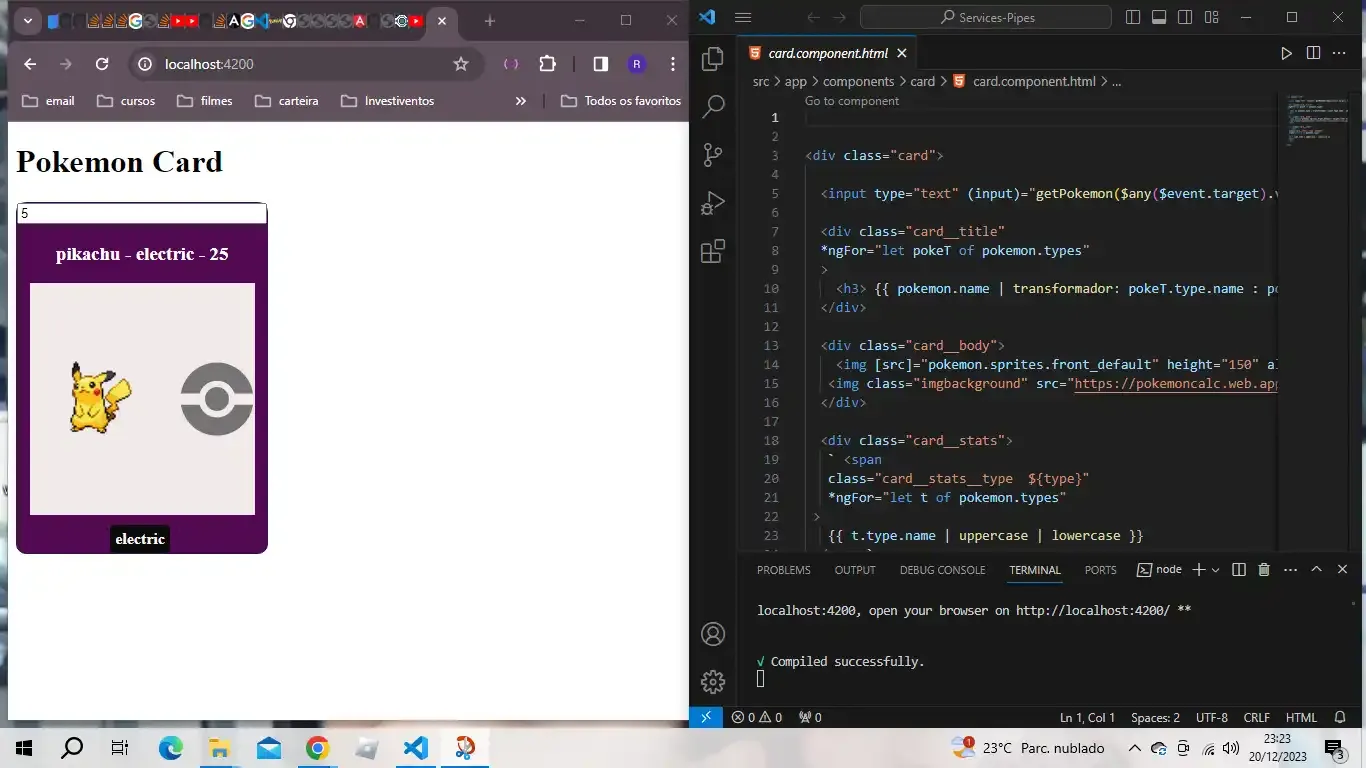Toggle primary side bar layout icon
This screenshot has height=768, width=1366.
pos(1133,17)
